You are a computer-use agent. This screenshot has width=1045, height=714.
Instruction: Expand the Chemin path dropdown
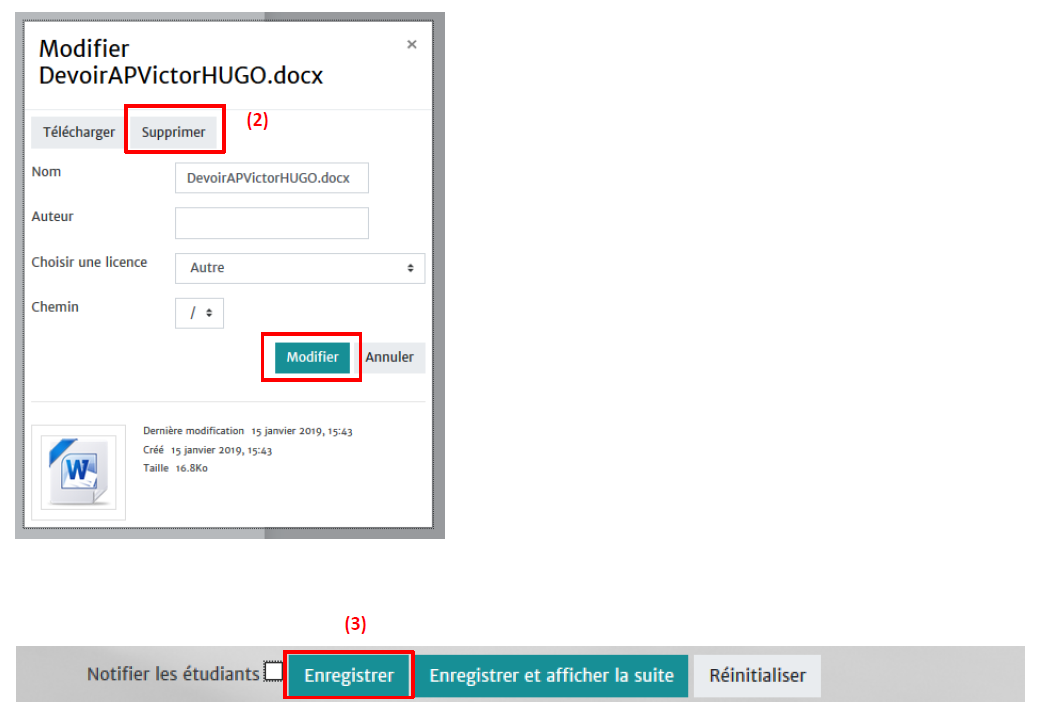click(200, 313)
